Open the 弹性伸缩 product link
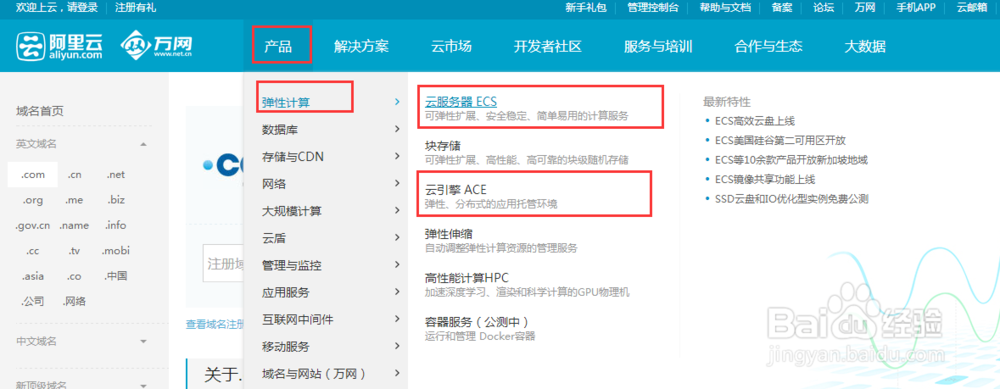This screenshot has height=389, width=1000. tap(448, 234)
